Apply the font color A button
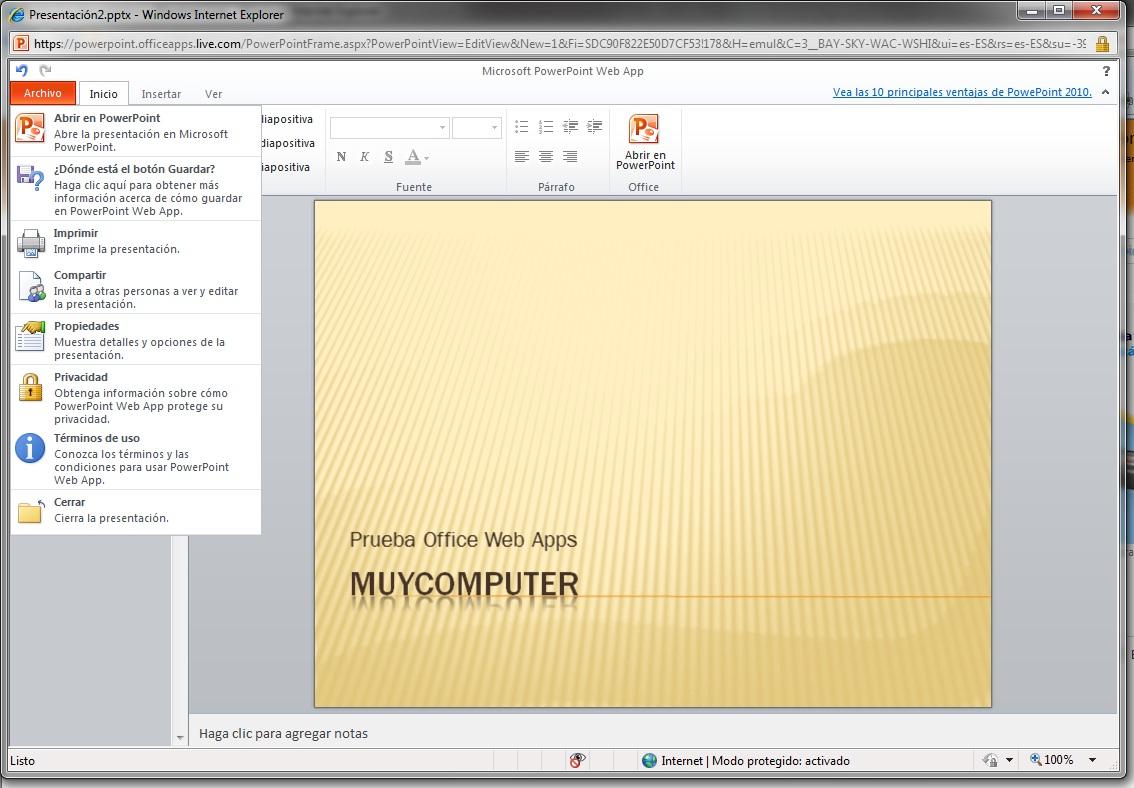 tap(413, 157)
